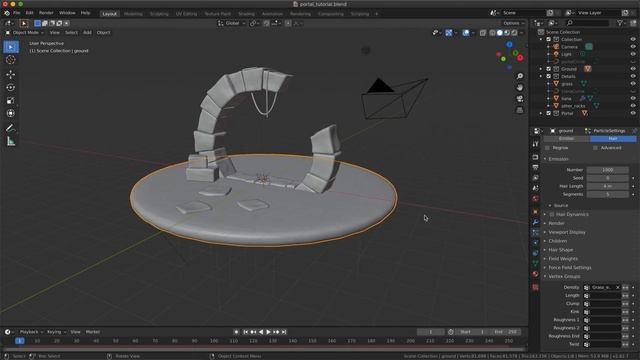This screenshot has width=640, height=360.
Task: Hide the Portal collection eye icon
Action: coord(633,113)
